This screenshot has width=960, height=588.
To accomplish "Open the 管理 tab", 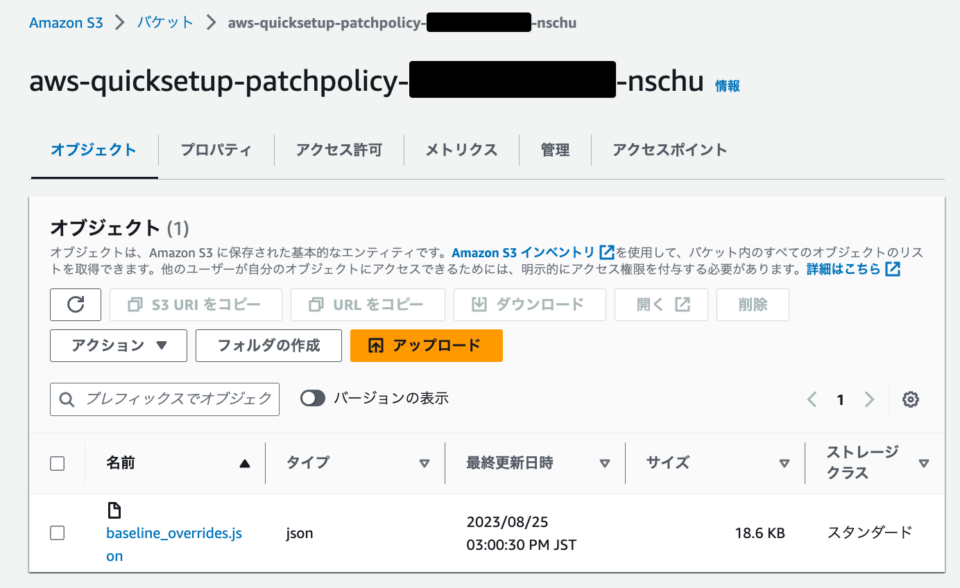I will point(555,149).
